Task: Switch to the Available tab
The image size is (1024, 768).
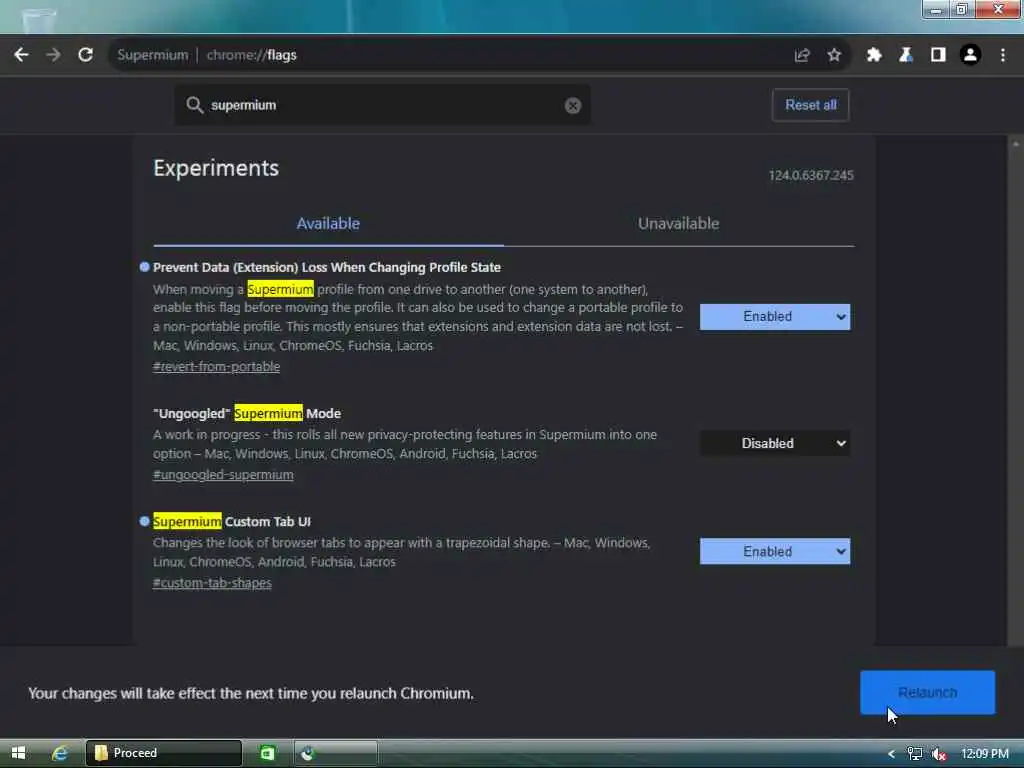Action: pyautogui.click(x=328, y=224)
